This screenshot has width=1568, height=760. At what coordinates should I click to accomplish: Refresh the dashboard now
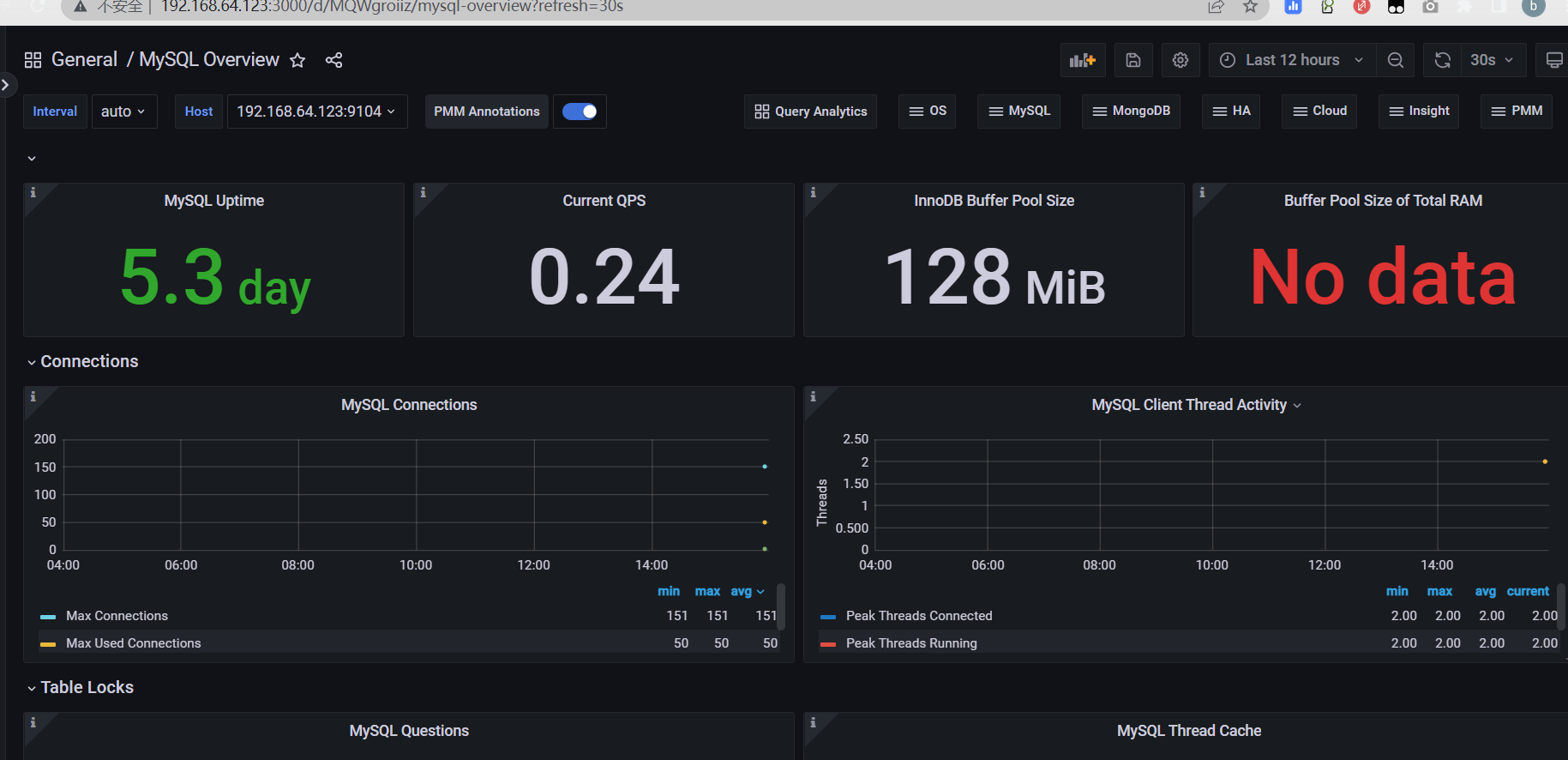tap(1443, 60)
